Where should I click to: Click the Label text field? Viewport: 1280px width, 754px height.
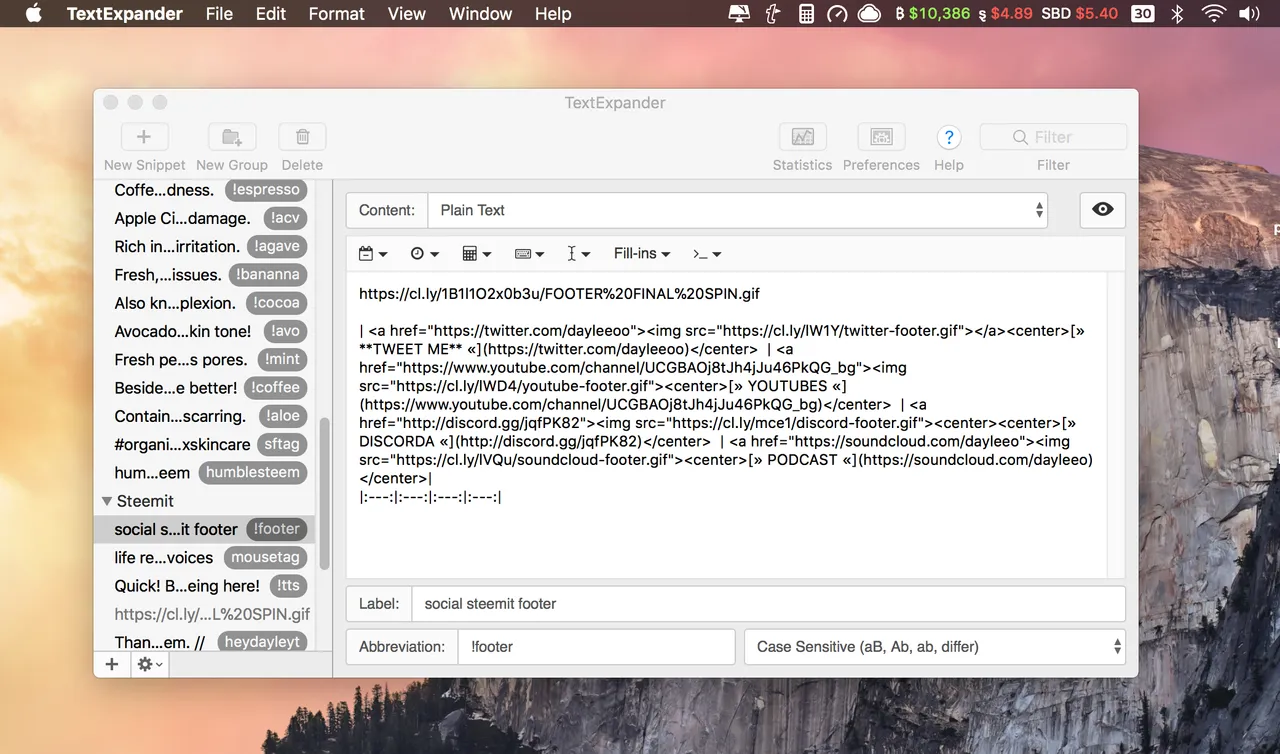pos(768,604)
